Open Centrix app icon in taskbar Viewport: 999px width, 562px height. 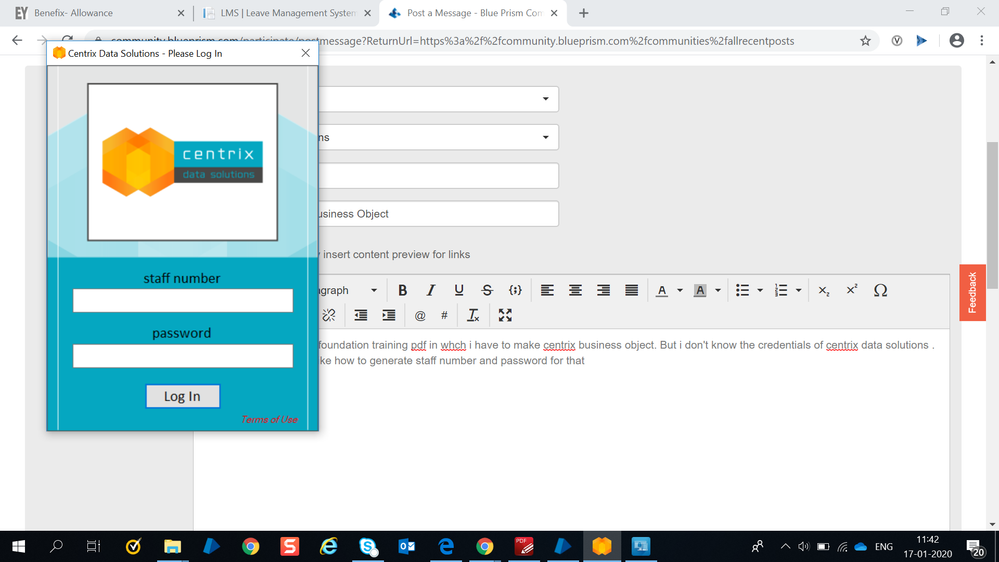[601, 547]
